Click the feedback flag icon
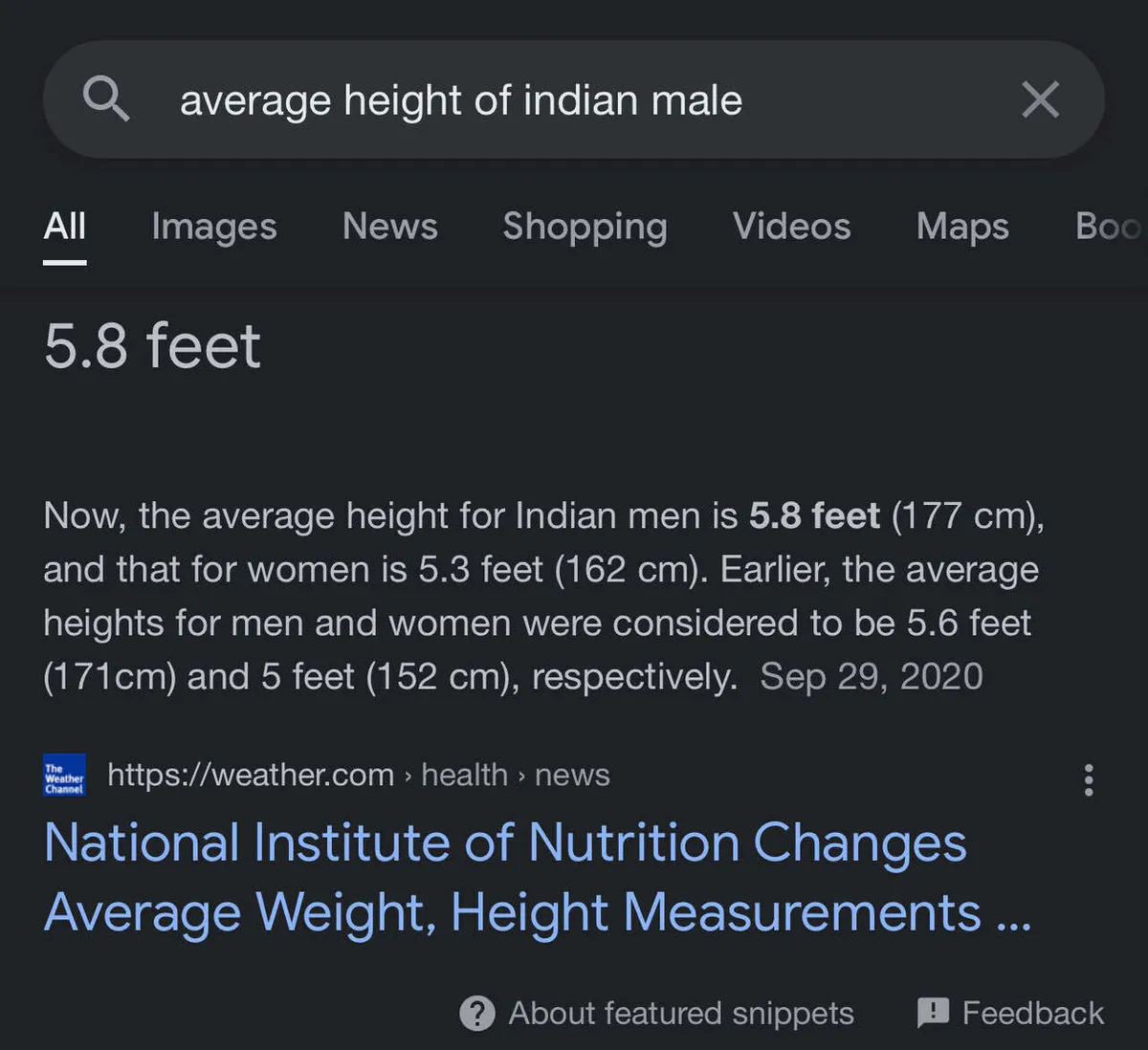The image size is (1148, 1050). click(x=933, y=1012)
